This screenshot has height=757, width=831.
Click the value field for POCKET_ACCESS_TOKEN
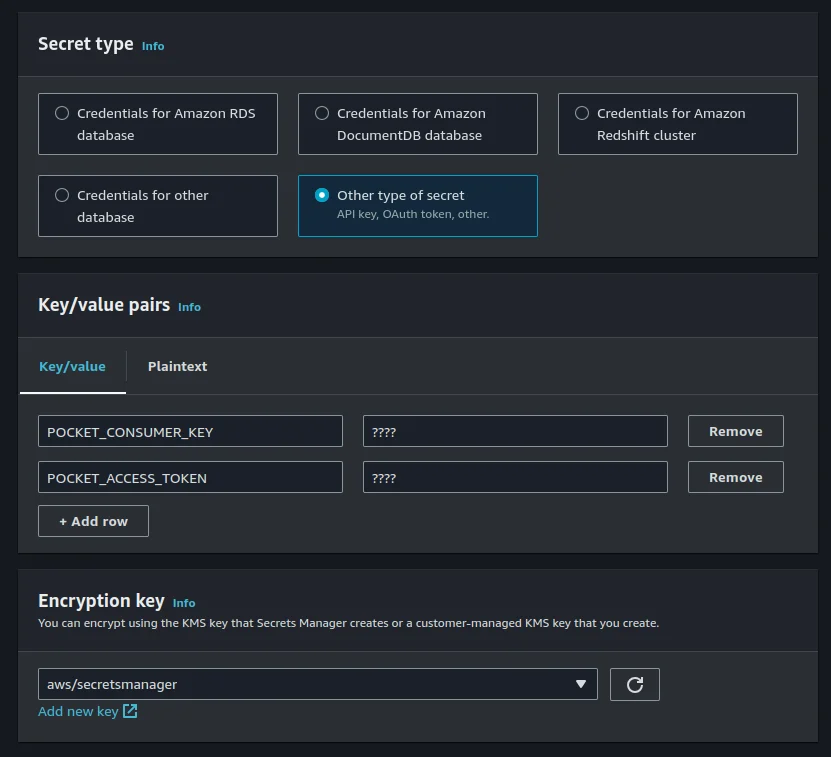(x=515, y=477)
